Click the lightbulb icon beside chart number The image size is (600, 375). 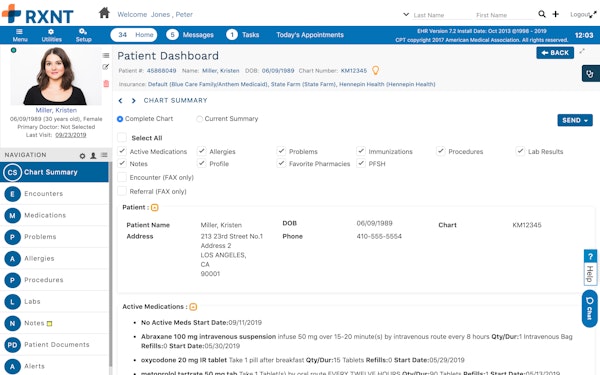(x=376, y=70)
